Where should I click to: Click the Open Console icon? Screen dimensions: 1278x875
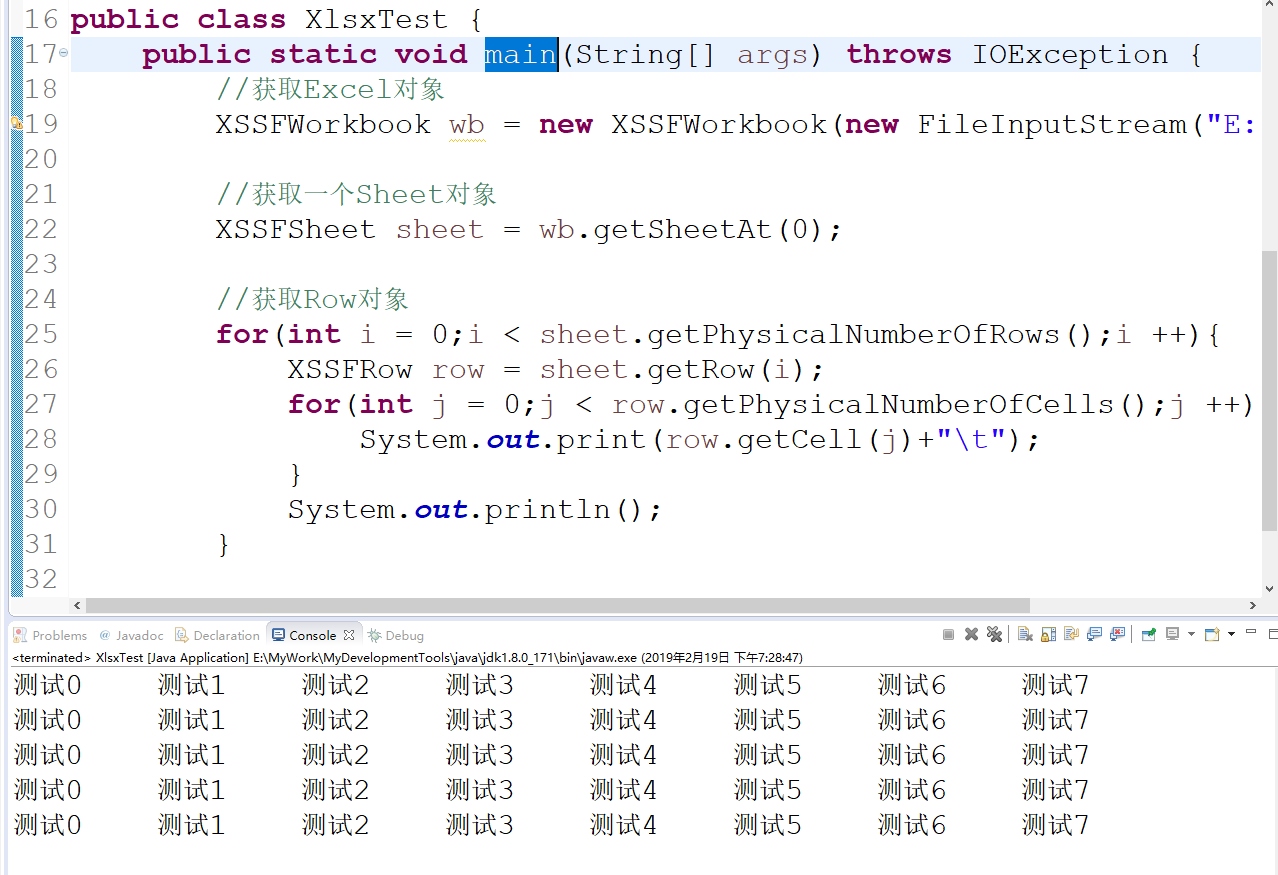point(1212,634)
